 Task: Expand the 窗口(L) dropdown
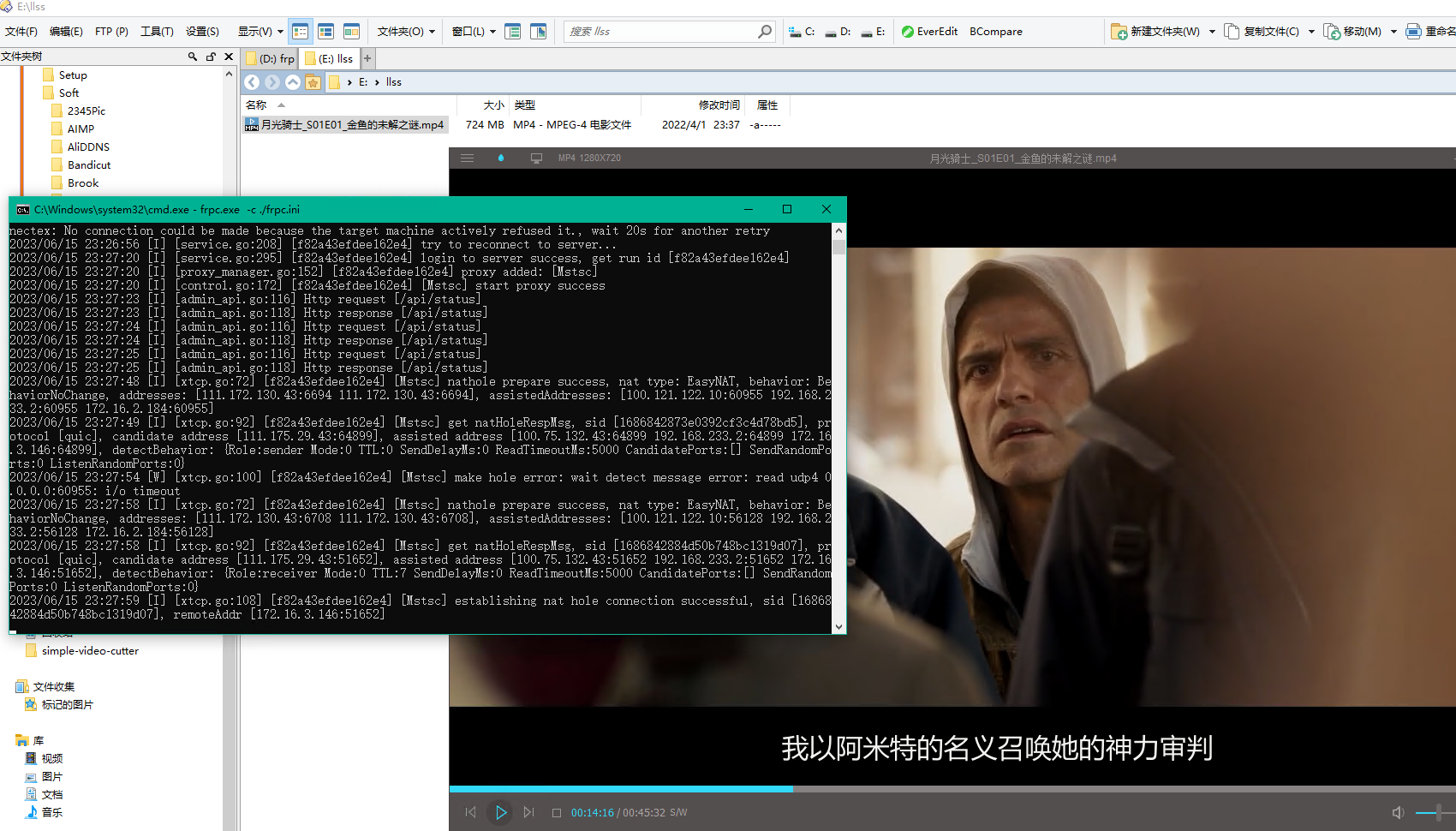pyautogui.click(x=474, y=32)
